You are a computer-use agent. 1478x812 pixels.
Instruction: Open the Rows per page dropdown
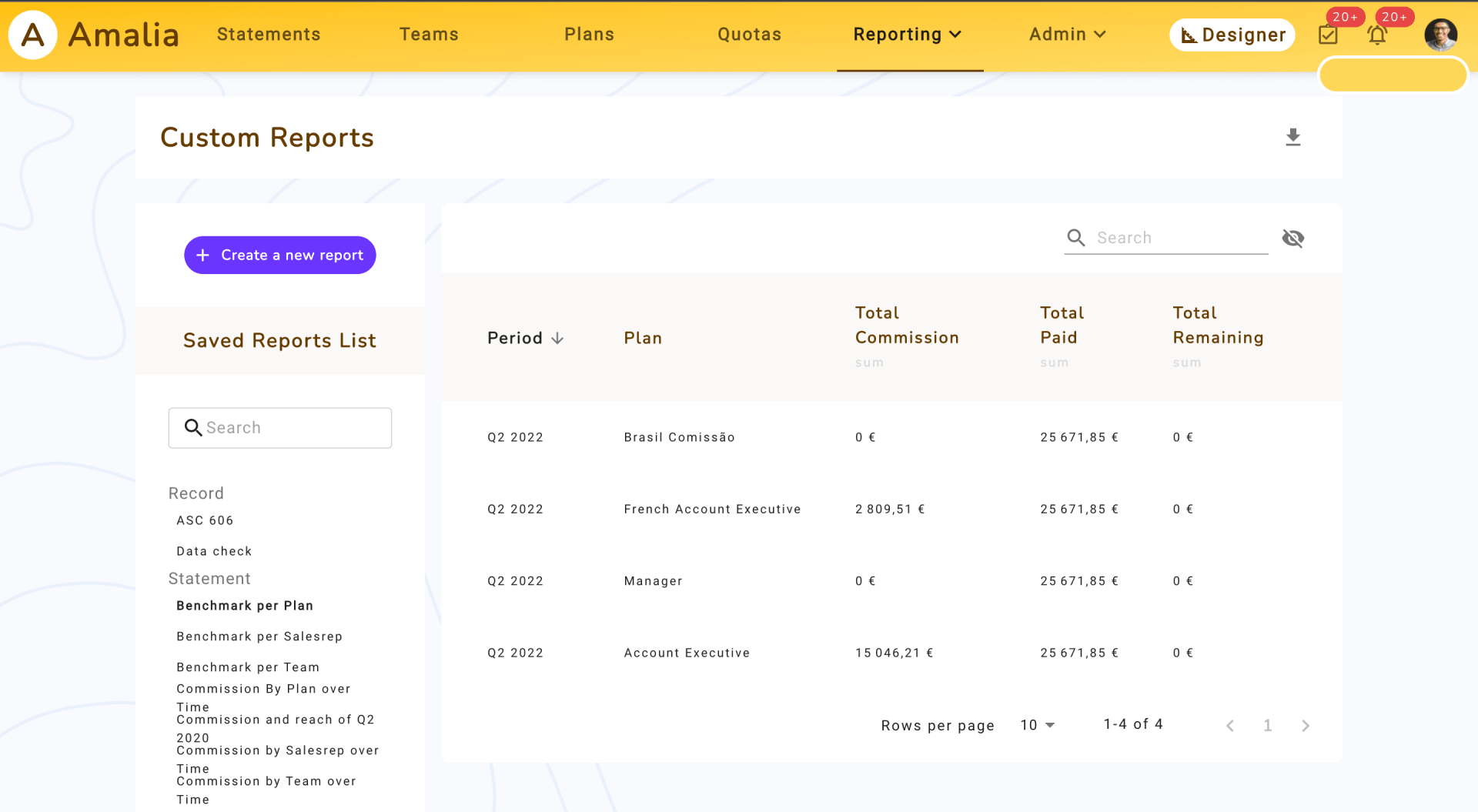click(1038, 725)
